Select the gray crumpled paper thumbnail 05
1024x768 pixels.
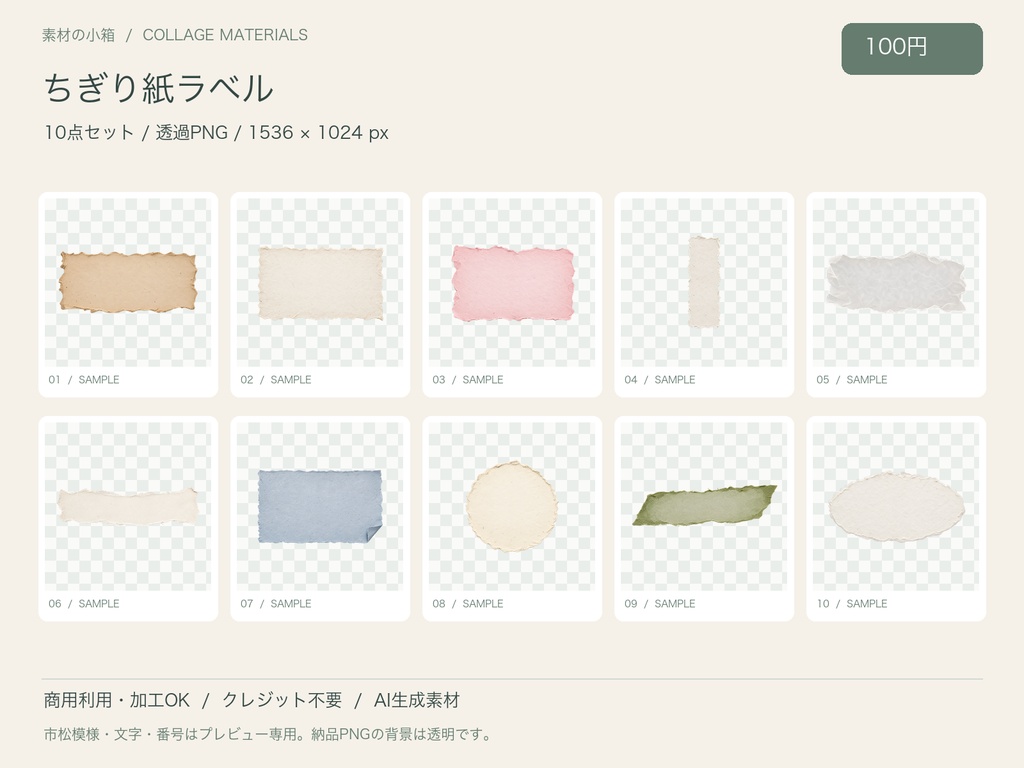pos(896,282)
